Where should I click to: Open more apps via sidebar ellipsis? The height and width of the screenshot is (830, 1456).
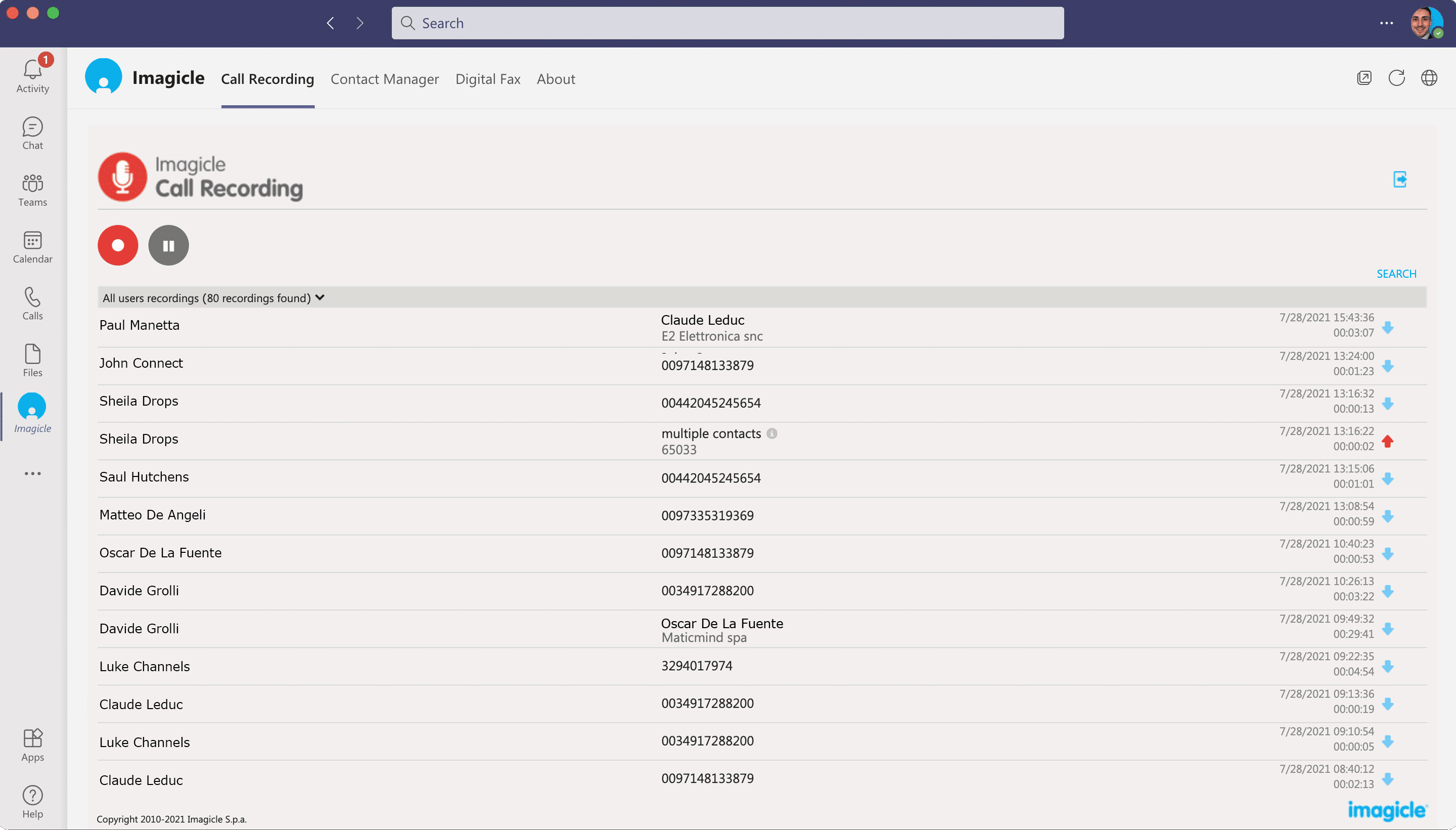coord(32,473)
